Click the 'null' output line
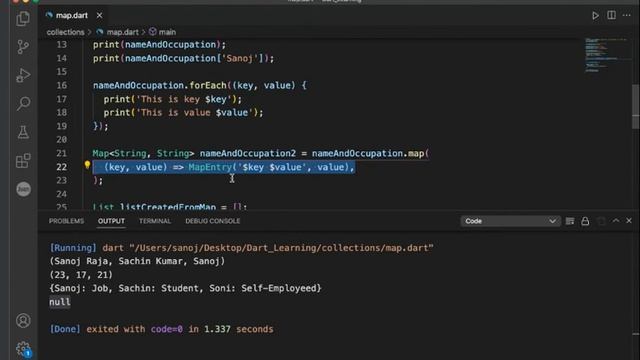The image size is (640, 360). coord(60,302)
